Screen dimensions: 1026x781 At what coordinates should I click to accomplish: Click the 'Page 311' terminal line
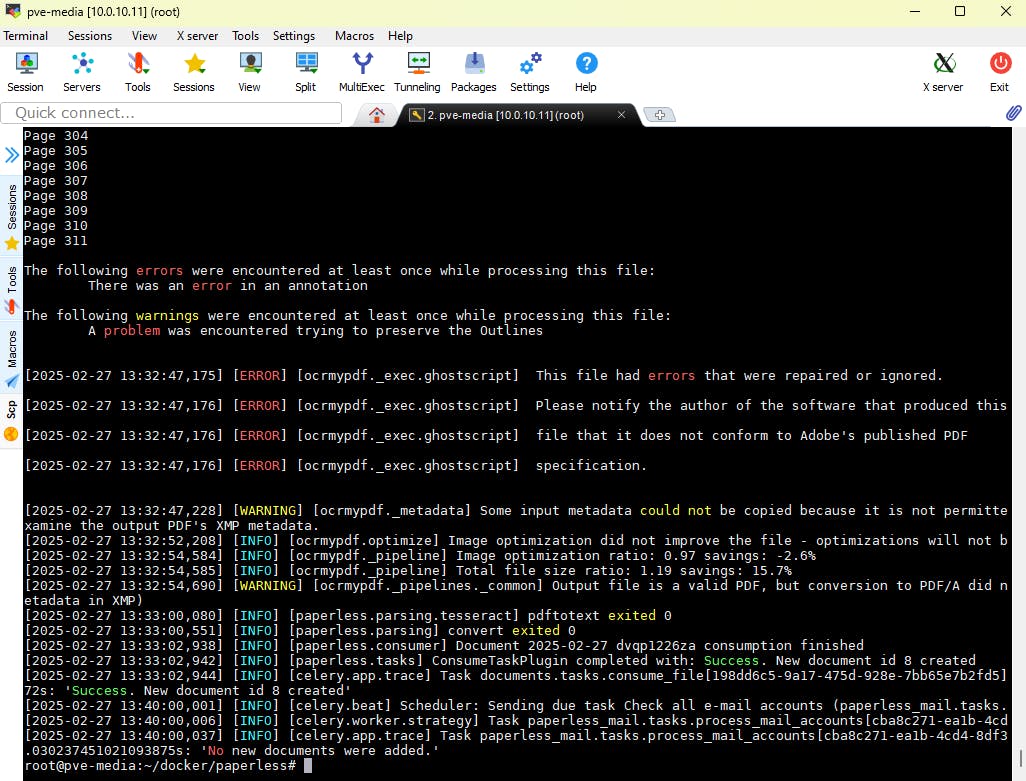click(x=56, y=241)
